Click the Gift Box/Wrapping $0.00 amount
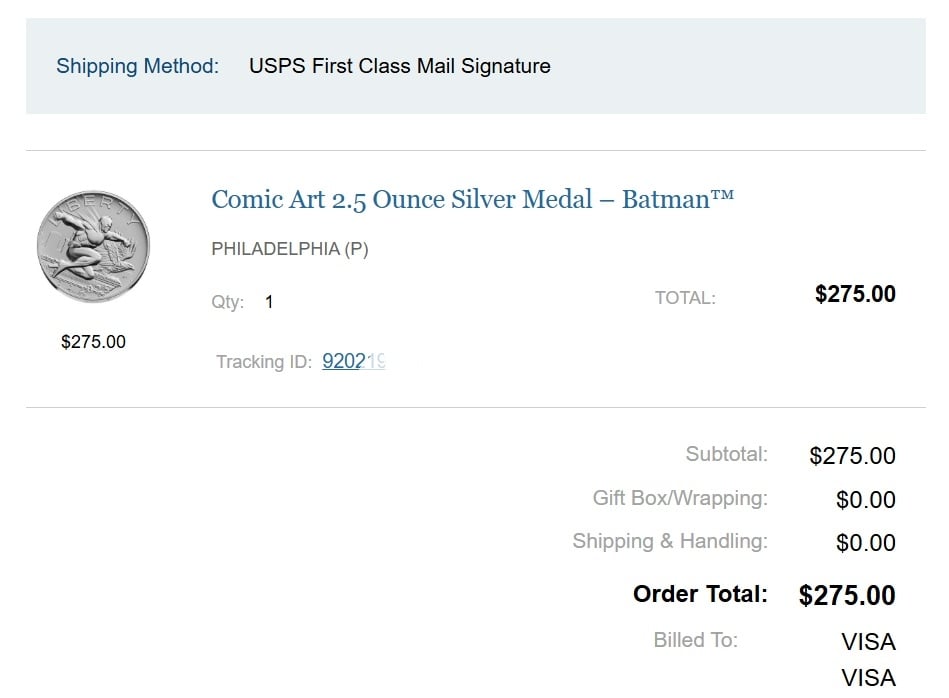 point(865,500)
